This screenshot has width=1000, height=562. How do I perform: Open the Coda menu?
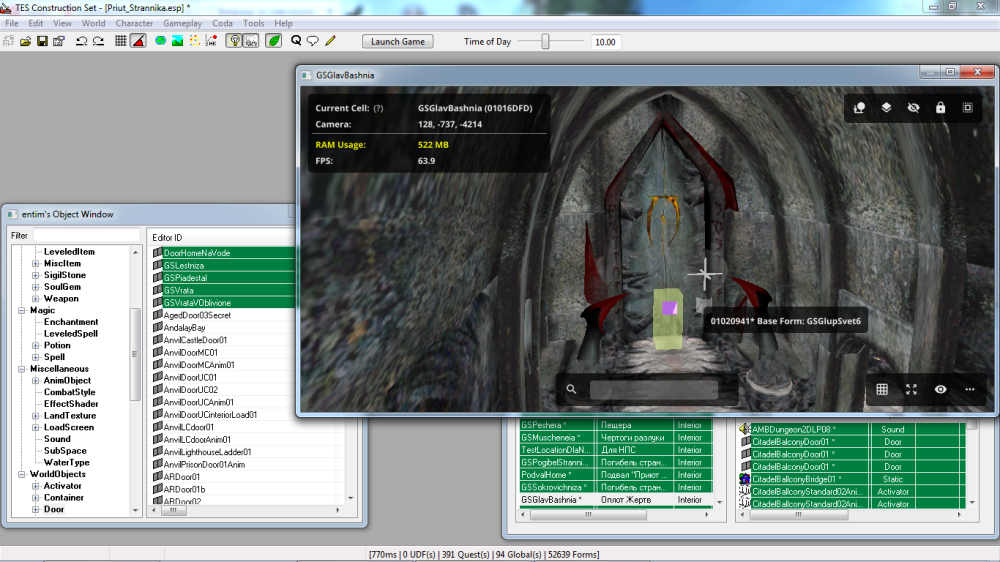point(222,23)
